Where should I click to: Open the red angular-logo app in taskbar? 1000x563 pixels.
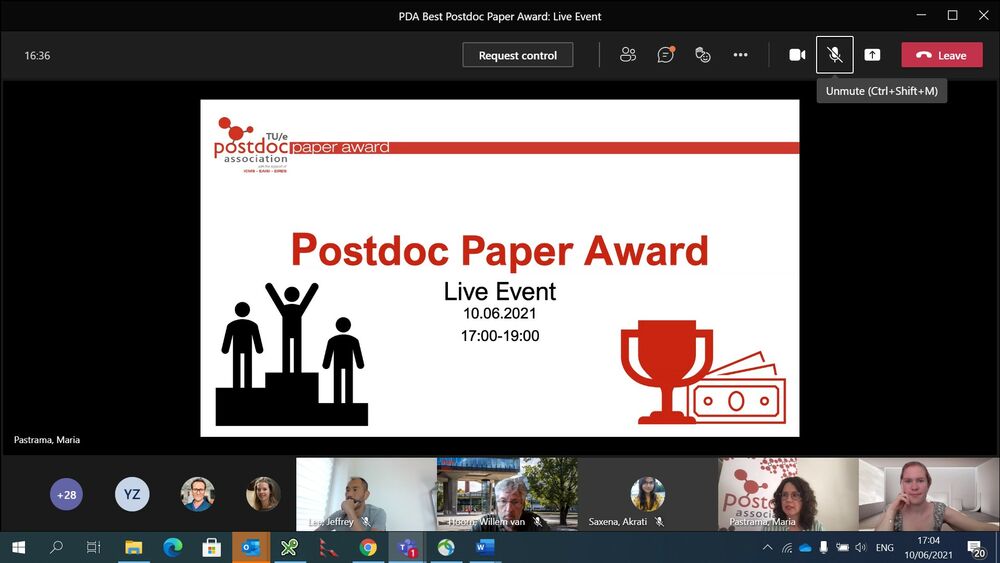point(328,547)
